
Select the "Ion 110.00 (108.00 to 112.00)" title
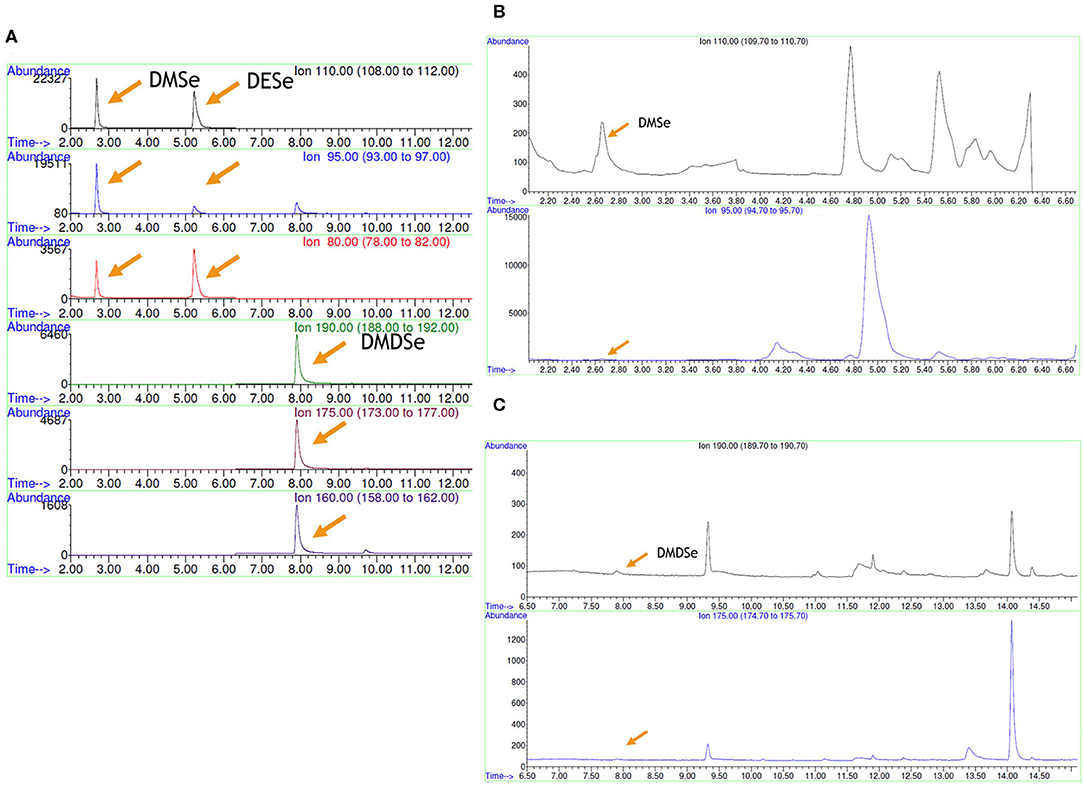pos(376,71)
